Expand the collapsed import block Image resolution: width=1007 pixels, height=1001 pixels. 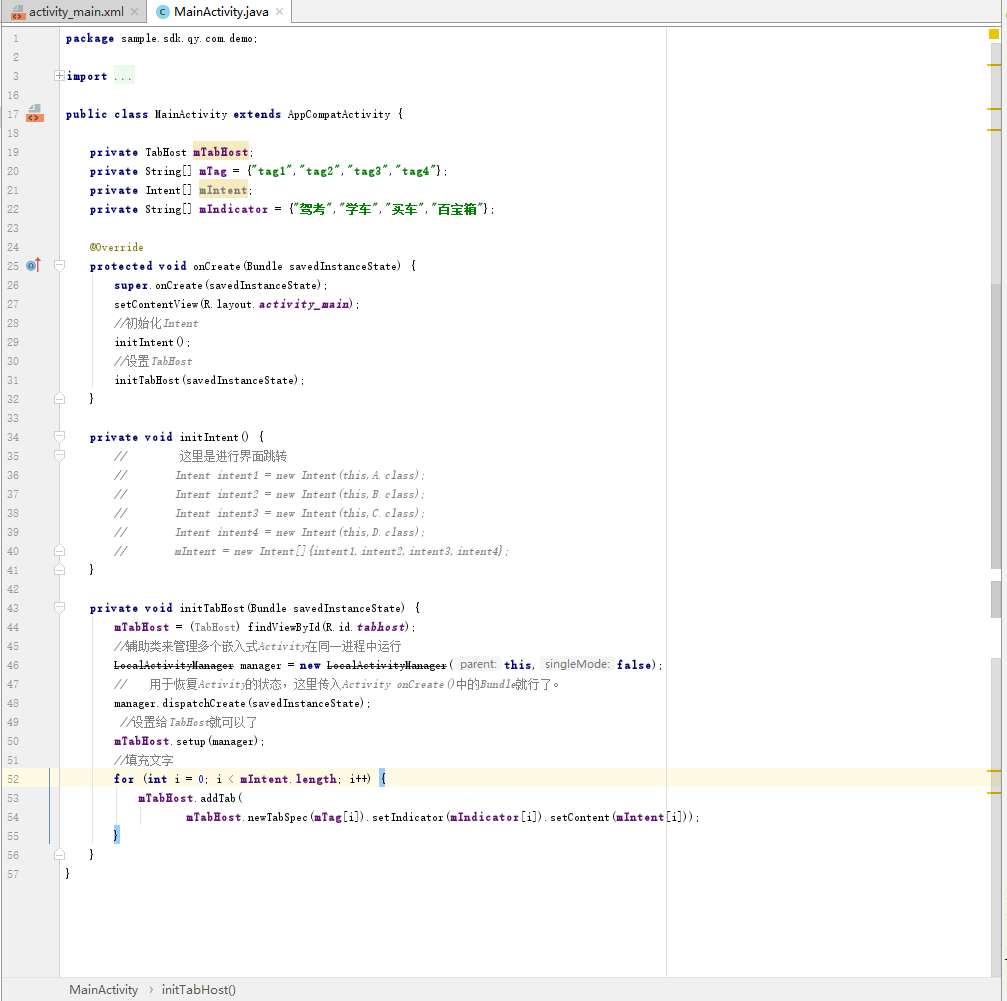tap(60, 76)
